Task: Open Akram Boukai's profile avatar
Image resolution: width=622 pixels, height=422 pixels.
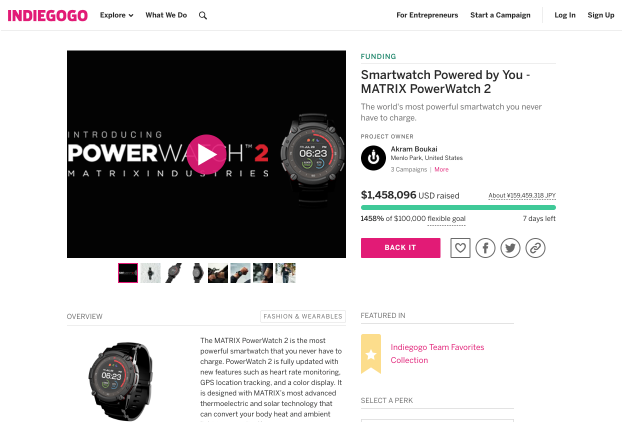Action: pyautogui.click(x=373, y=158)
